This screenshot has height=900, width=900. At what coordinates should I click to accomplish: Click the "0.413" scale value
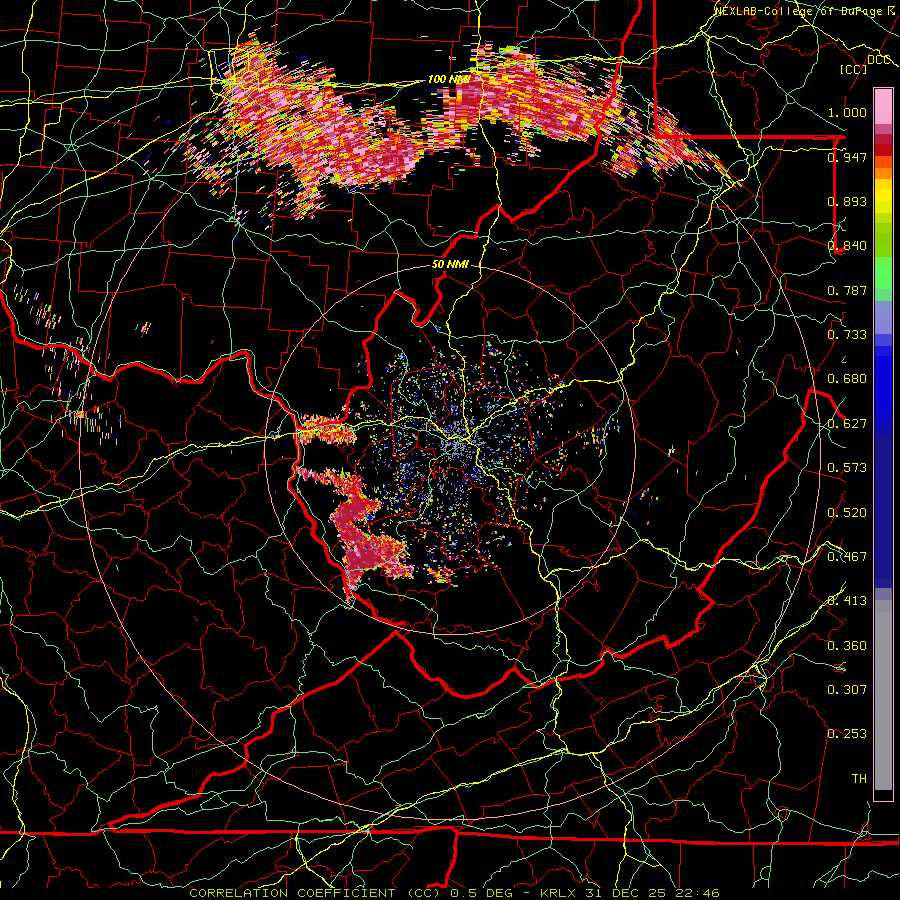click(847, 600)
